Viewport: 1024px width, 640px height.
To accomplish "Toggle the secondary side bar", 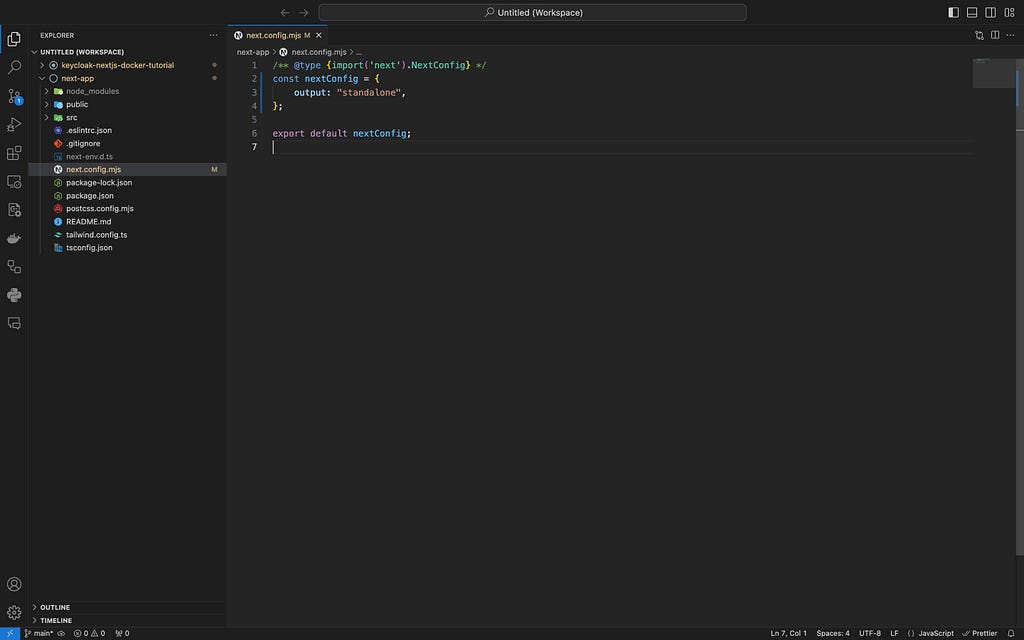I will click(991, 12).
